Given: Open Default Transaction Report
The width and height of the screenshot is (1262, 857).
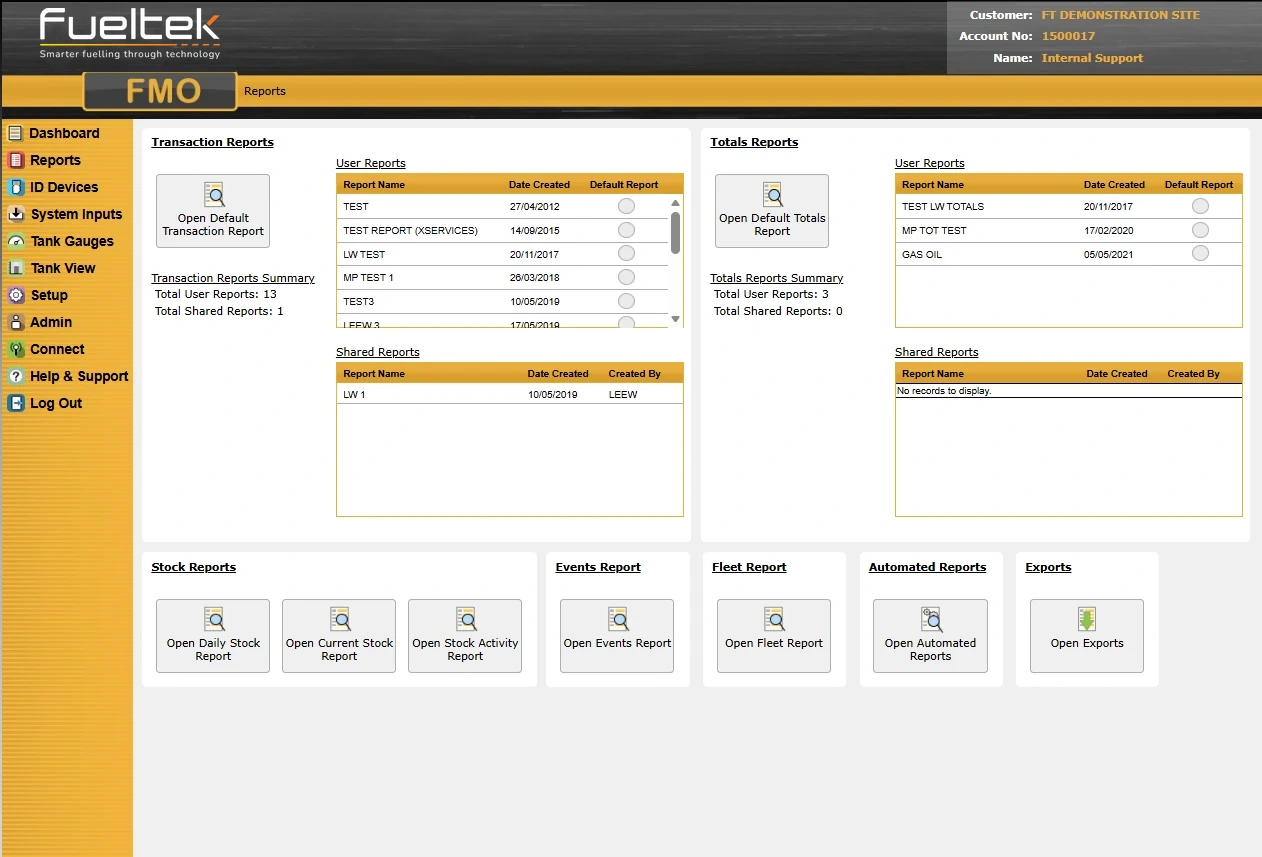Looking at the screenshot, I should 213,211.
